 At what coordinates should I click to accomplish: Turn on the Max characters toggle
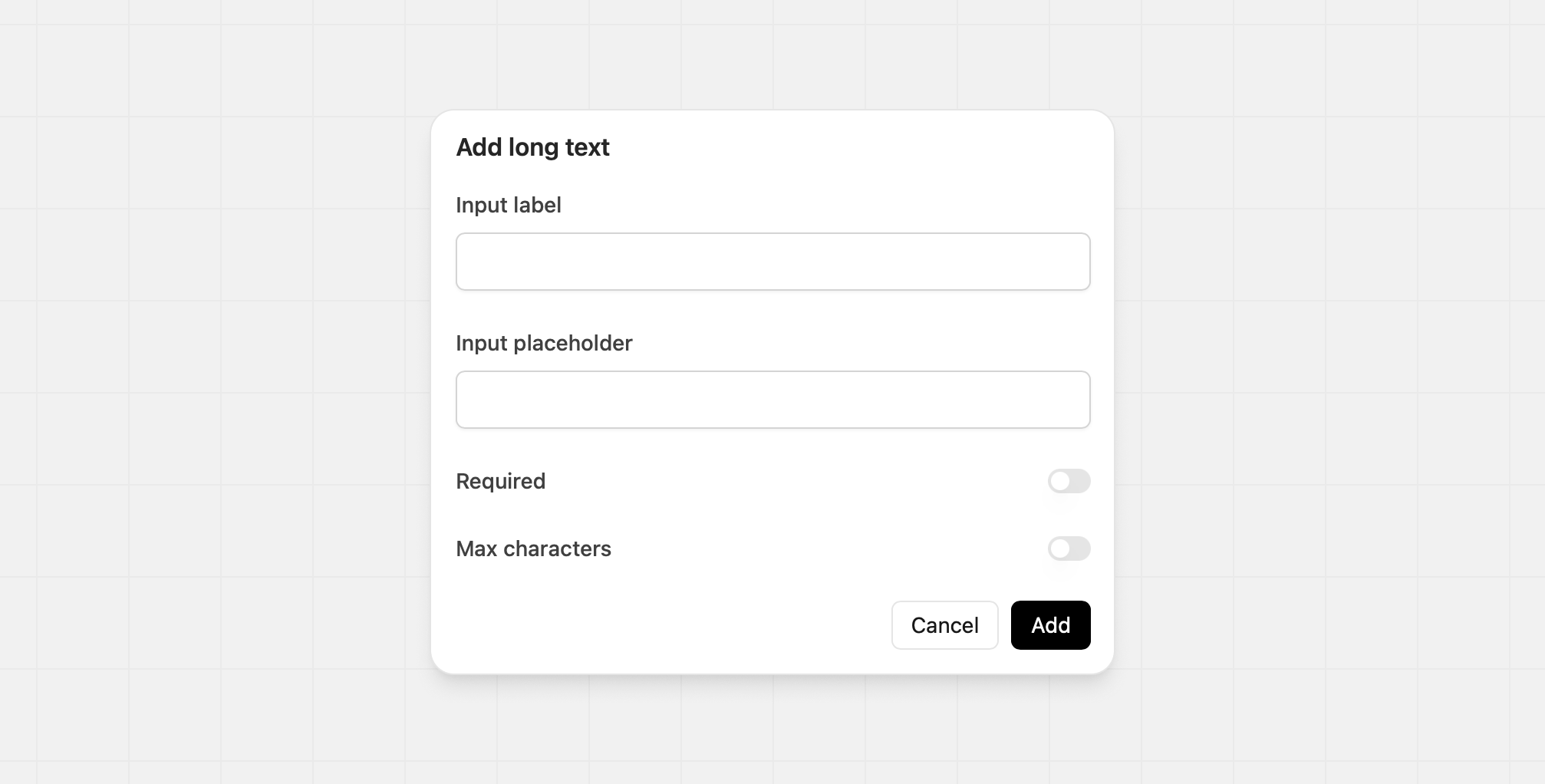pyautogui.click(x=1069, y=548)
